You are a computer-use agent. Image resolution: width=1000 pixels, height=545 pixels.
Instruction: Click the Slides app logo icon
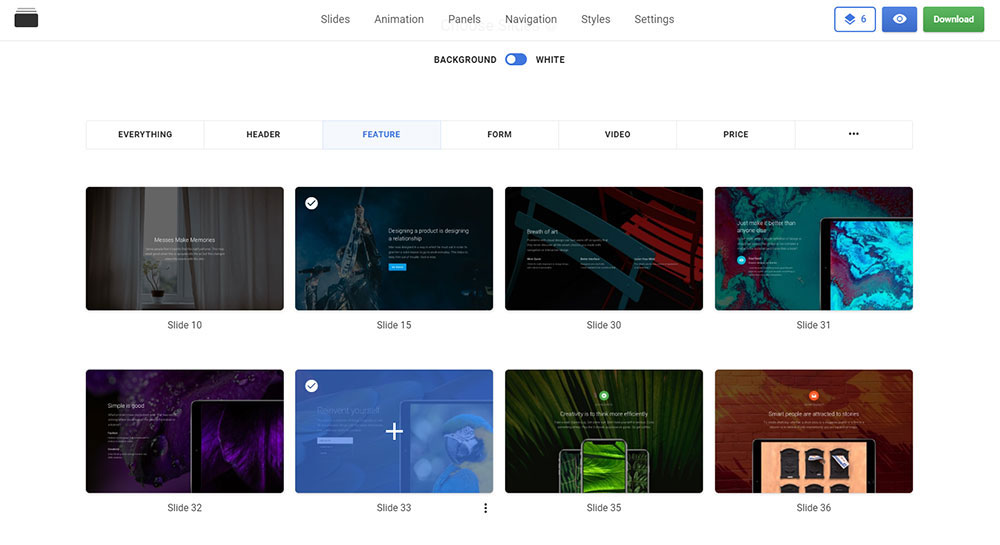click(26, 18)
